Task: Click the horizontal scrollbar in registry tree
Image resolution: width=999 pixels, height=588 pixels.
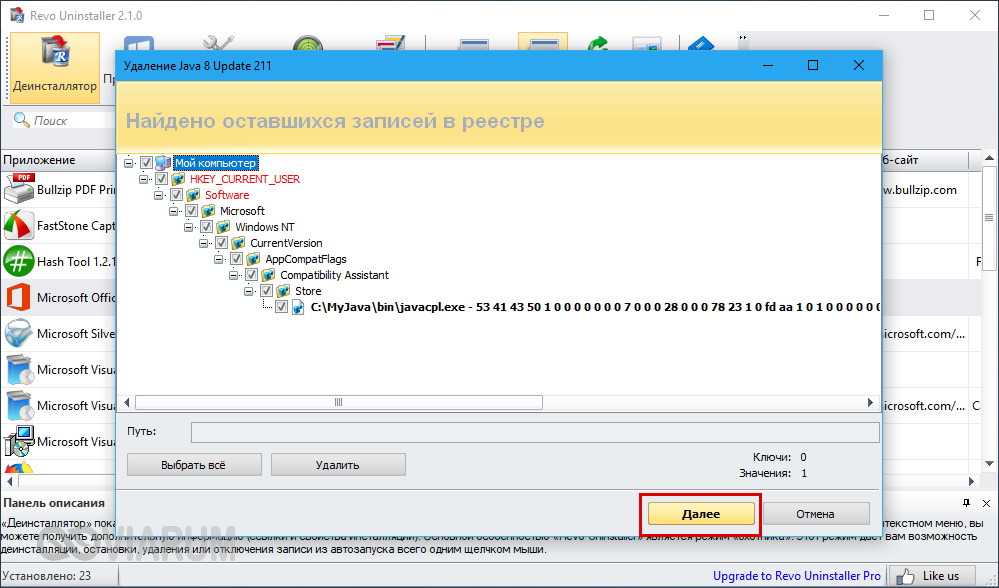Action: (338, 402)
